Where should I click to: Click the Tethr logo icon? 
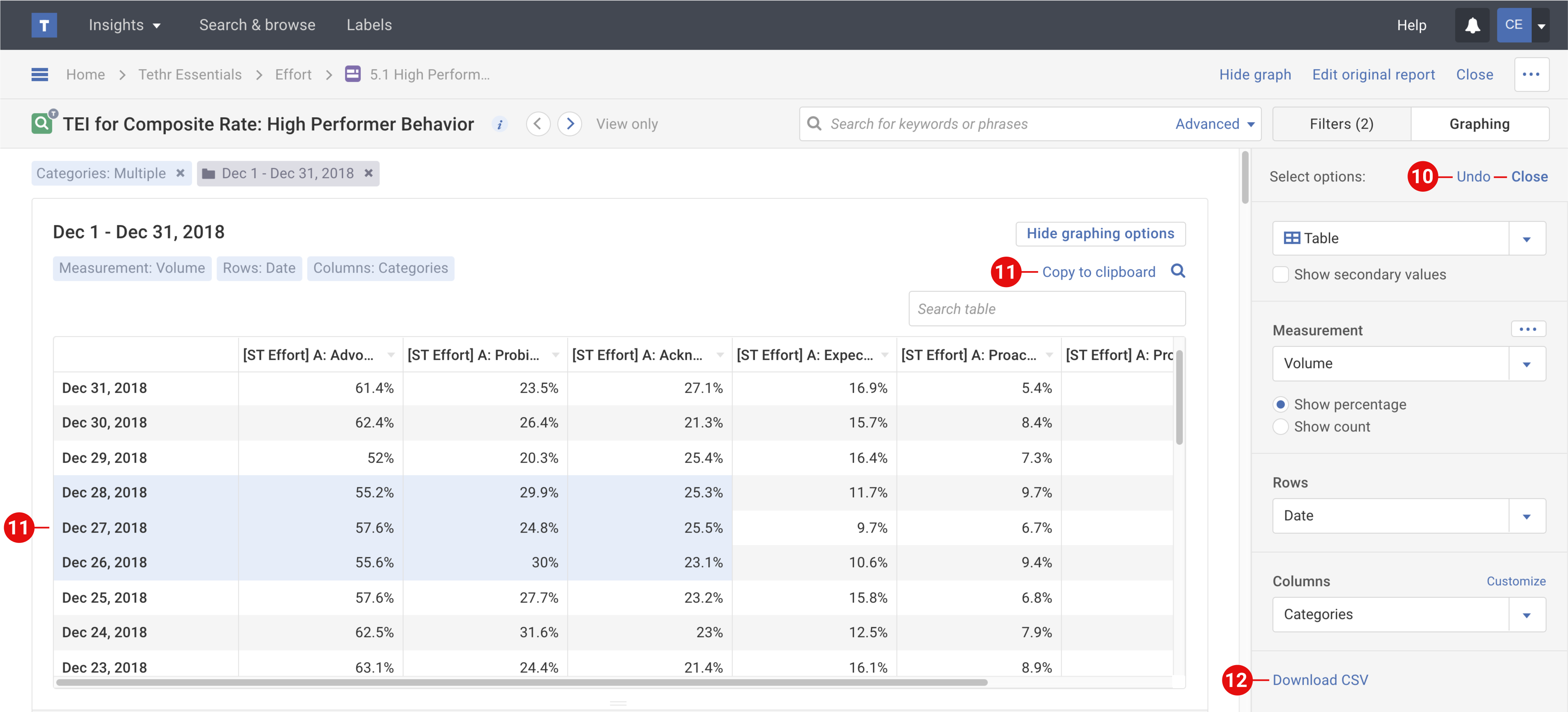click(x=44, y=25)
